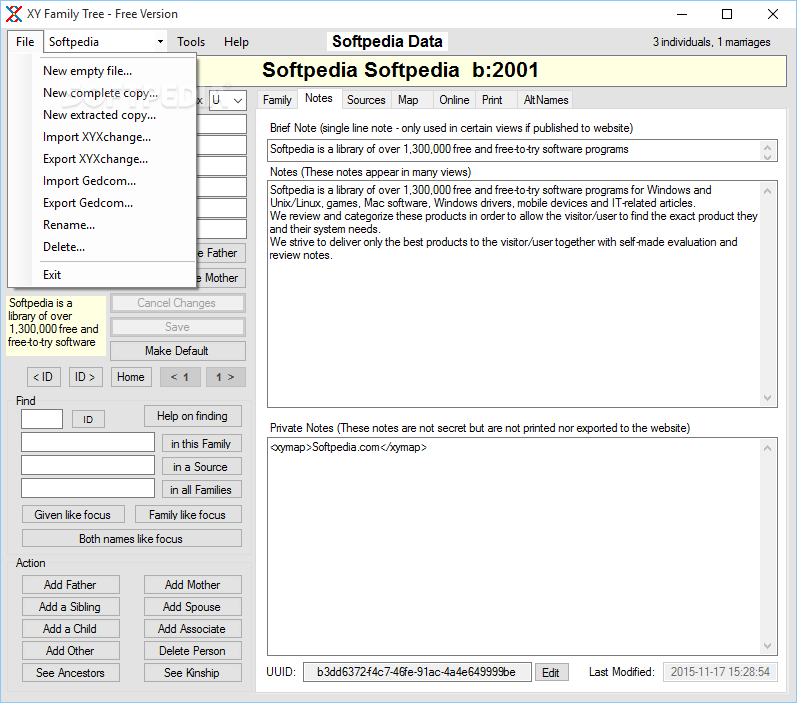
Task: Click the Last Modified date field
Action: [720, 672]
